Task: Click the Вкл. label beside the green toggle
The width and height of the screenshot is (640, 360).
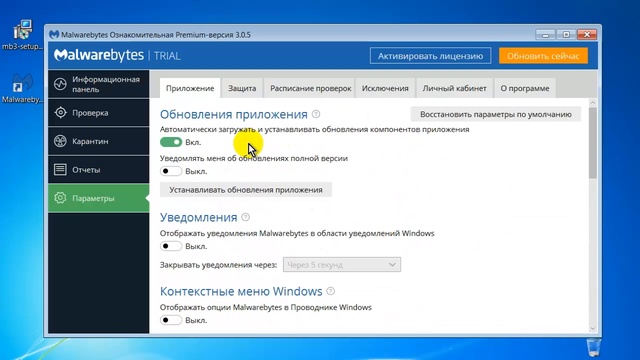Action: [x=193, y=142]
